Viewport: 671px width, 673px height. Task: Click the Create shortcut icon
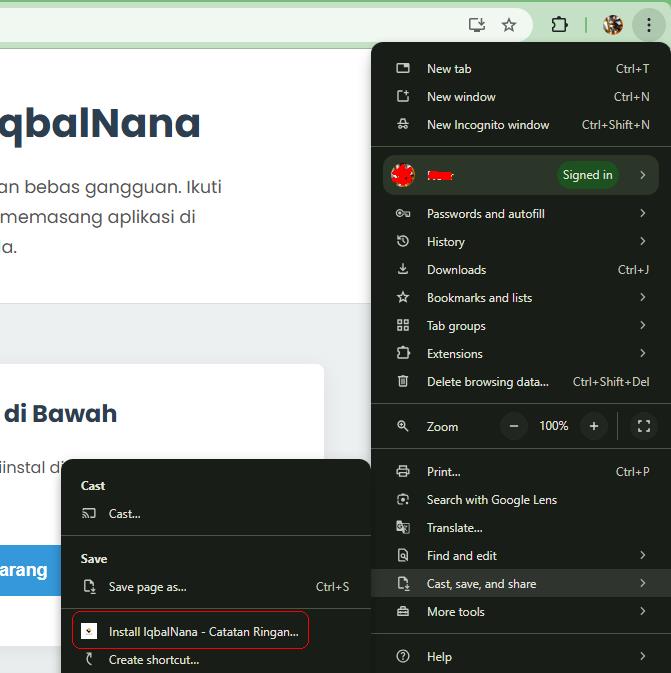tap(89, 659)
